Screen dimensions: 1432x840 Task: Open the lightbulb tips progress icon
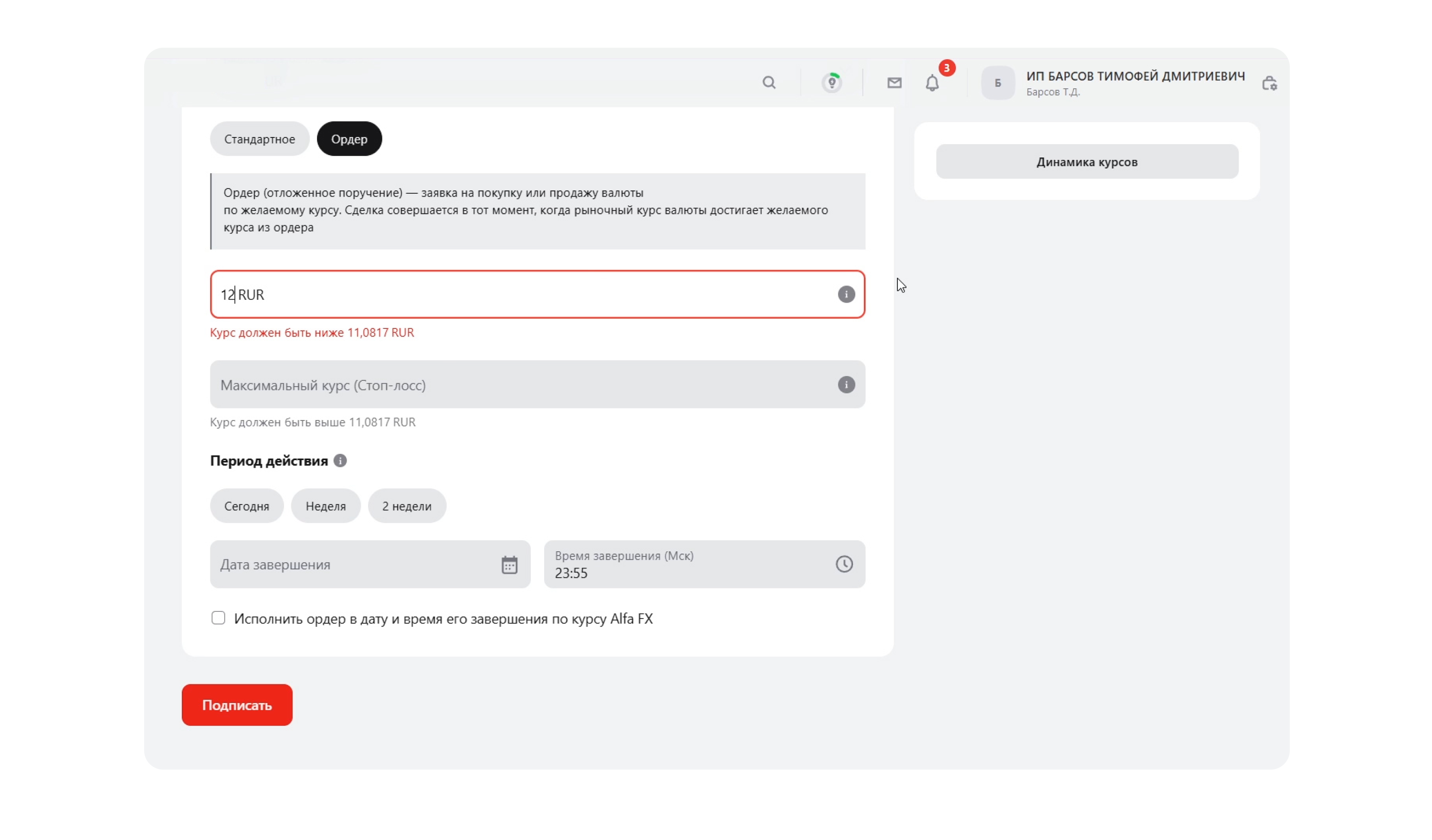[832, 83]
